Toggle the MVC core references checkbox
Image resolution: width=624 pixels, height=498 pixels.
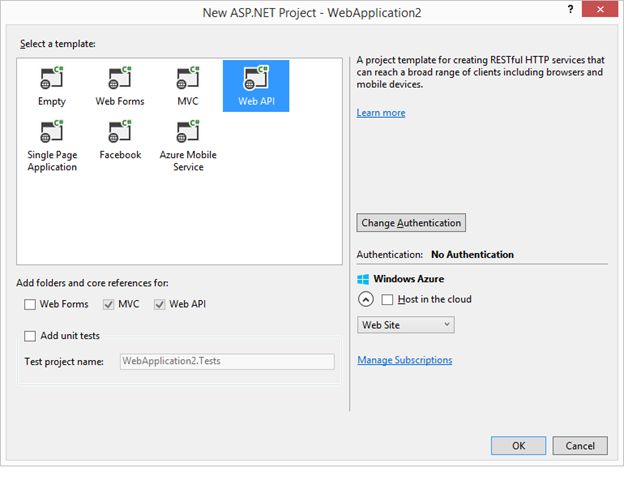(109, 305)
